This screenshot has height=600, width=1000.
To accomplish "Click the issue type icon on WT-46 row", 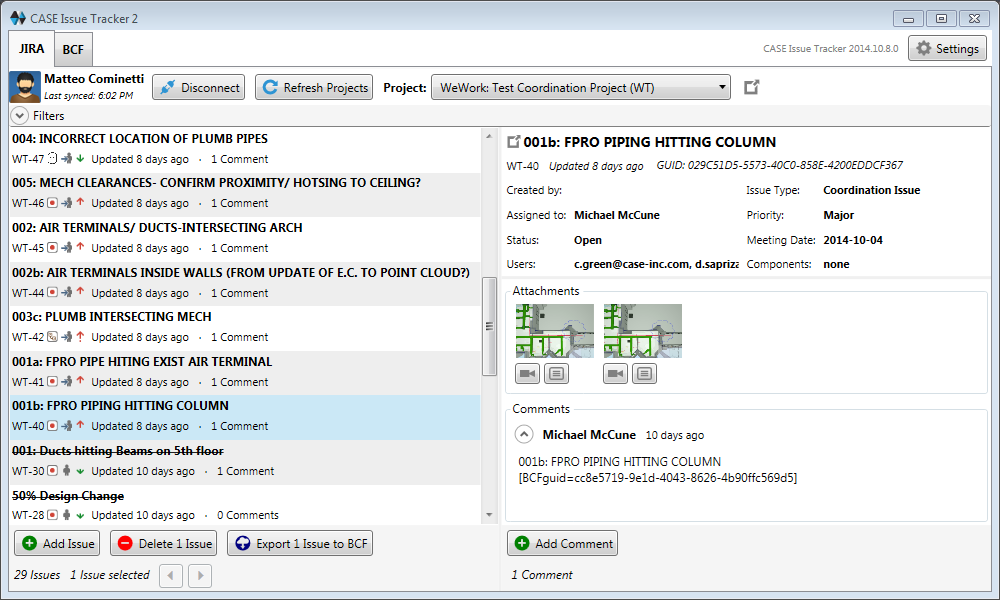I will [x=53, y=203].
